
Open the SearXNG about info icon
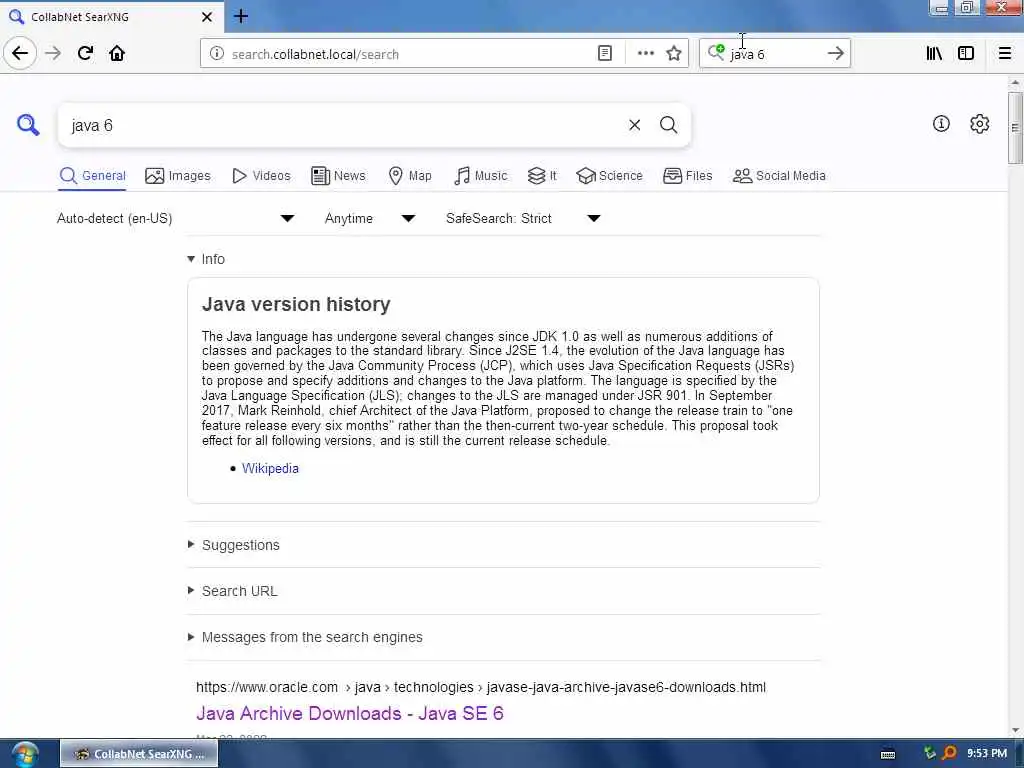941,123
